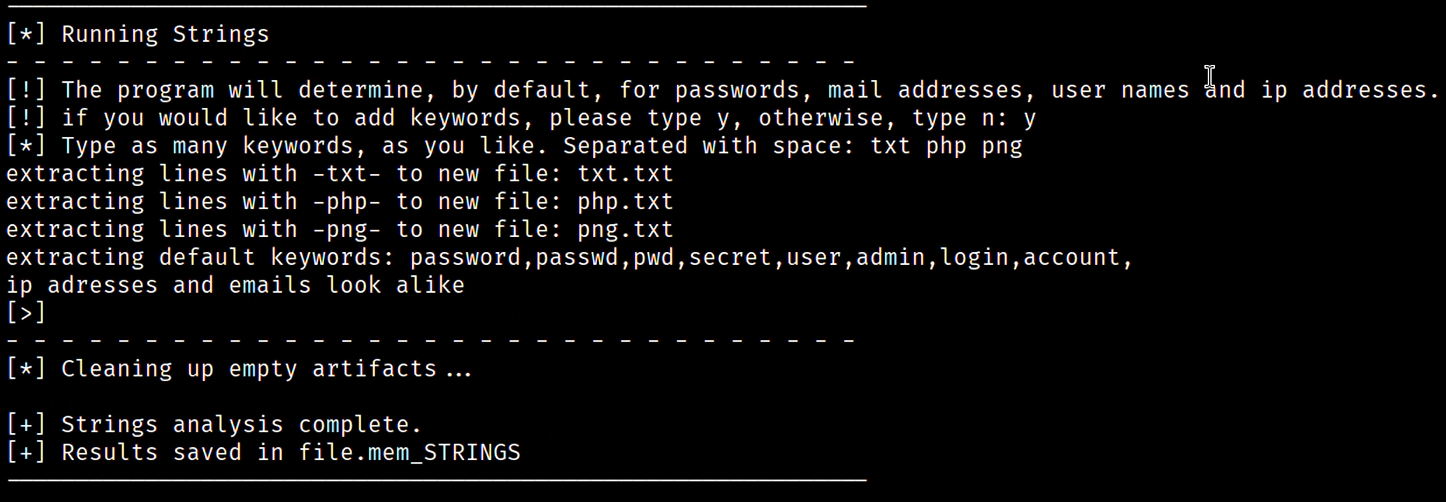Screen dimensions: 1446x502
Task: Click the 'png.txt' output filename
Action: pyautogui.click(x=626, y=229)
